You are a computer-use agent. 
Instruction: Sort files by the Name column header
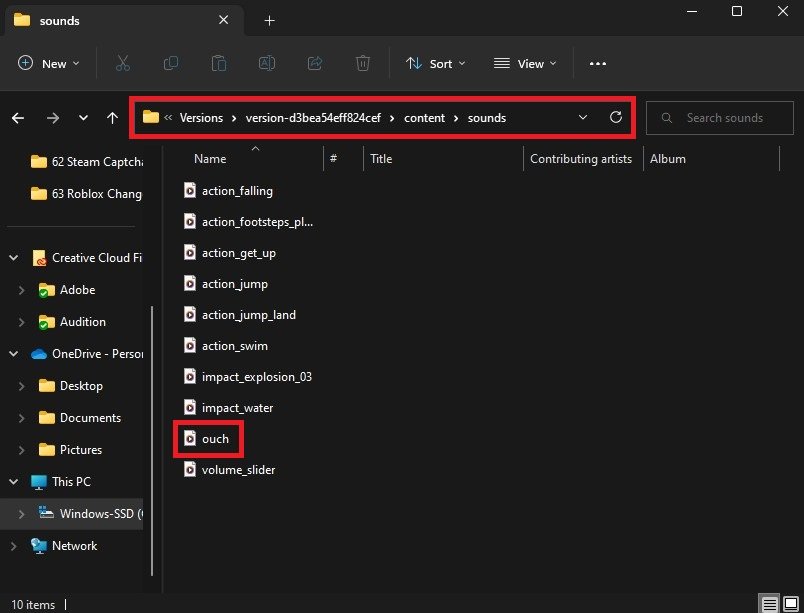click(x=210, y=159)
